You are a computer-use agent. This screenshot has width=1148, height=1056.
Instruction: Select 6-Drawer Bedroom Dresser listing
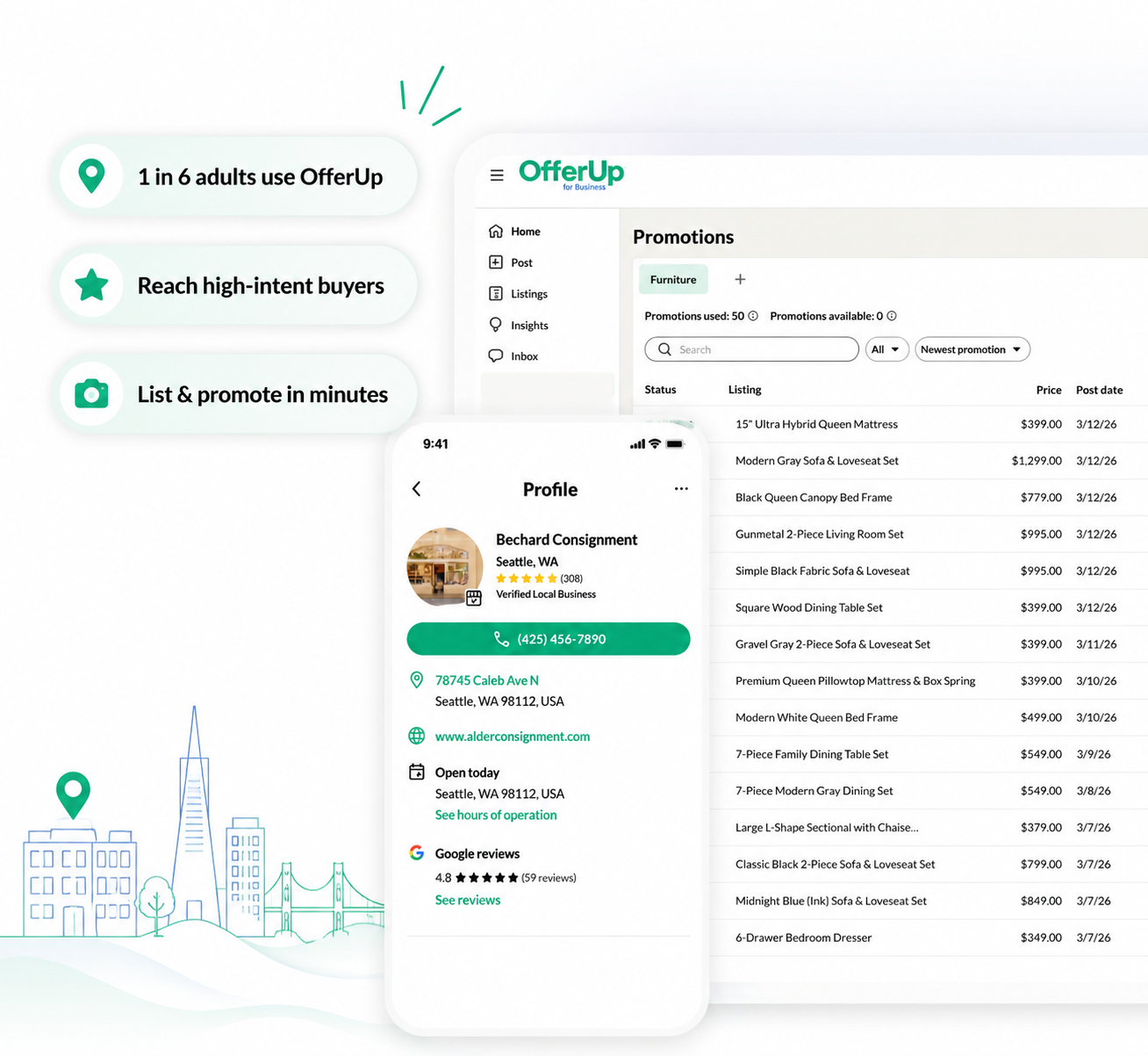coord(804,937)
